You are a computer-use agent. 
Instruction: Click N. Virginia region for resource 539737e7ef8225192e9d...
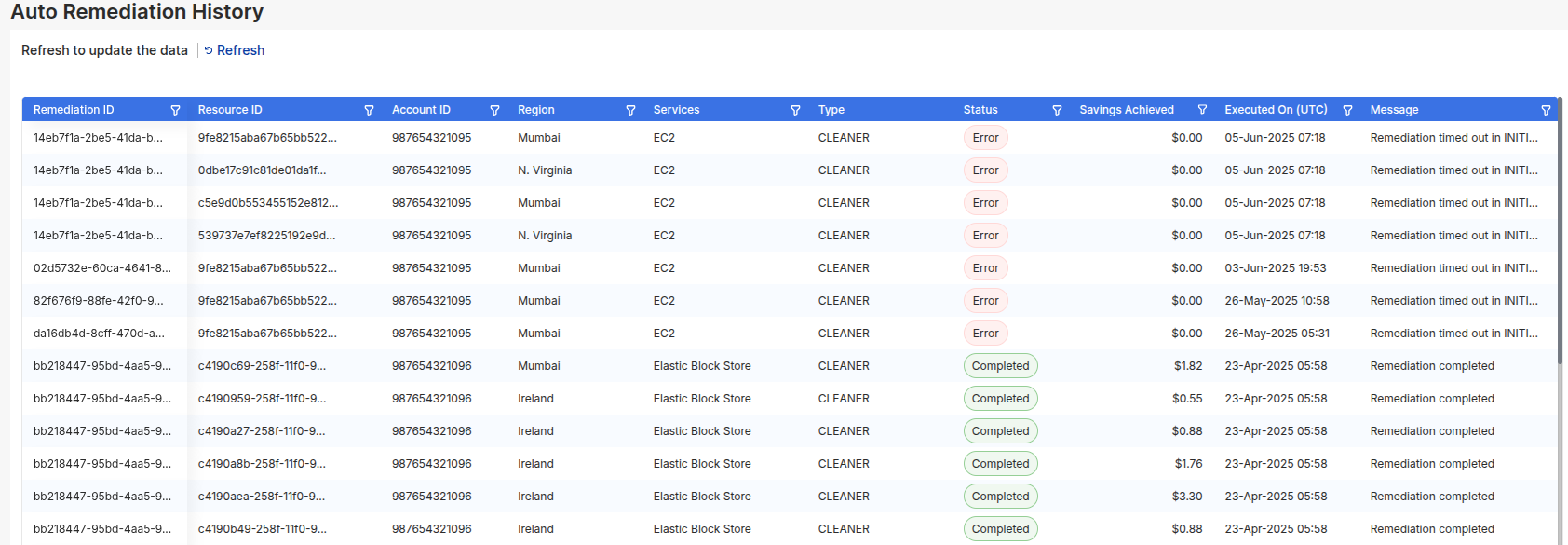(x=545, y=236)
